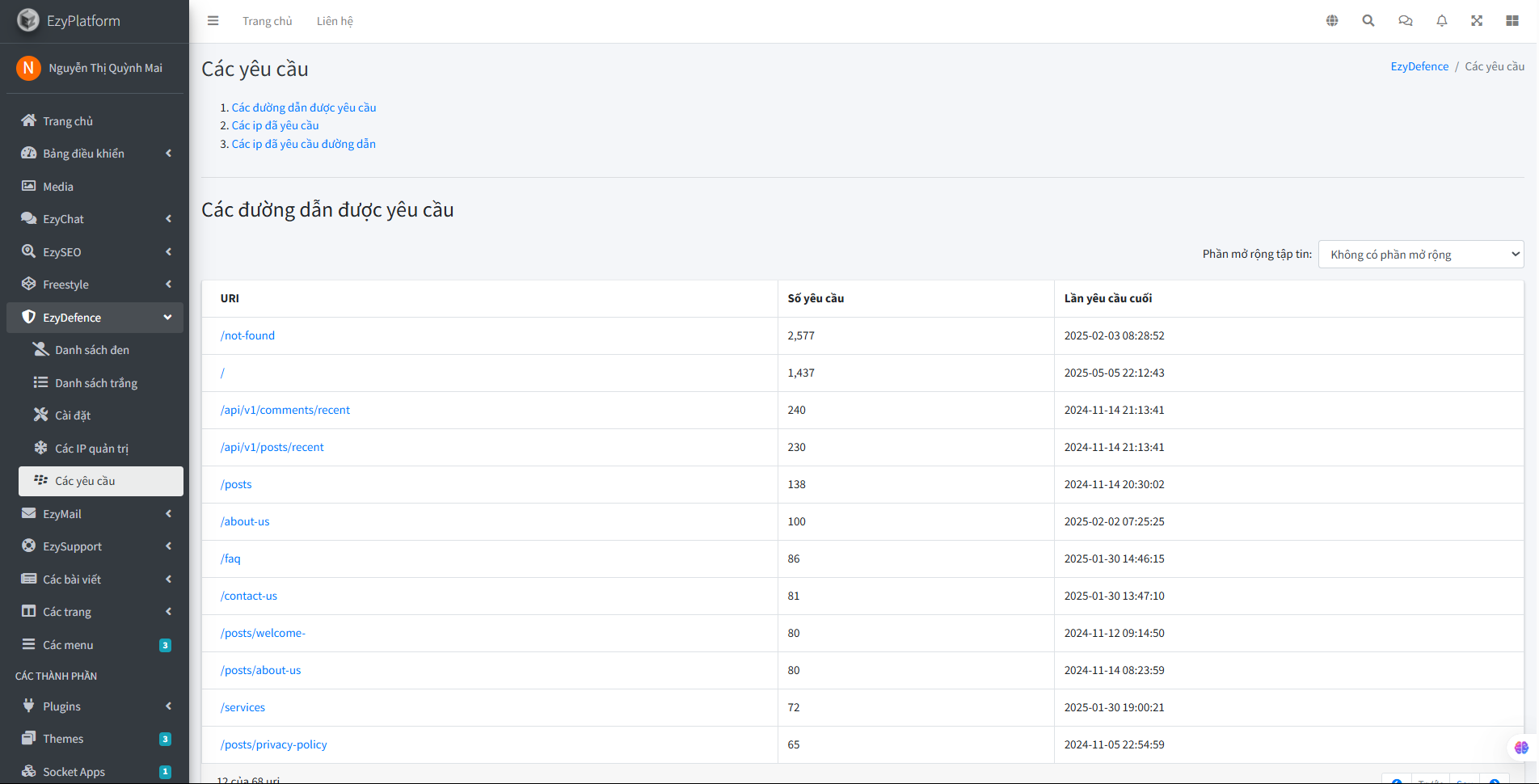
Task: Open the file extension dropdown
Action: pos(1420,255)
